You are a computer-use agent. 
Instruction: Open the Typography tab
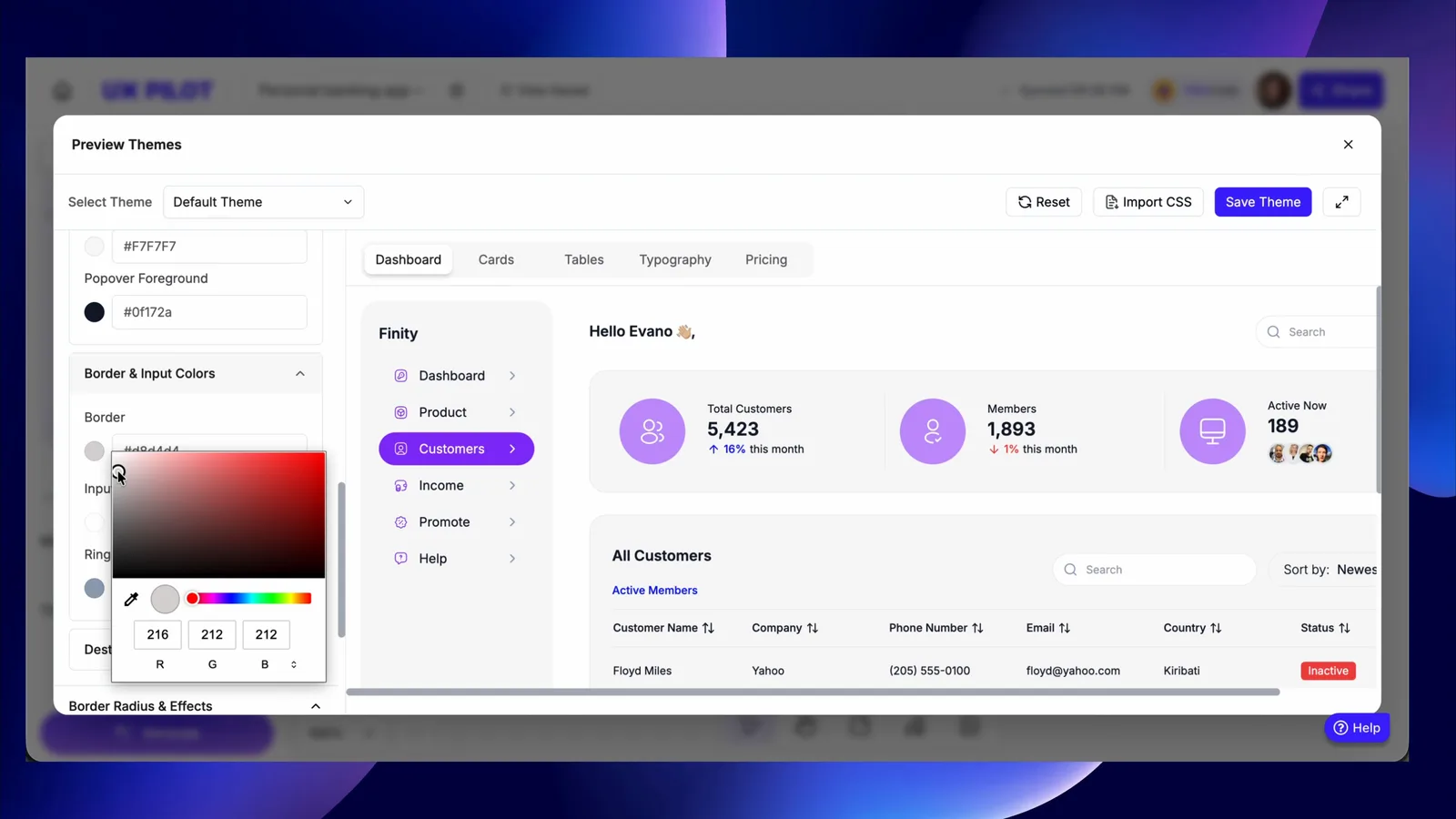[675, 259]
